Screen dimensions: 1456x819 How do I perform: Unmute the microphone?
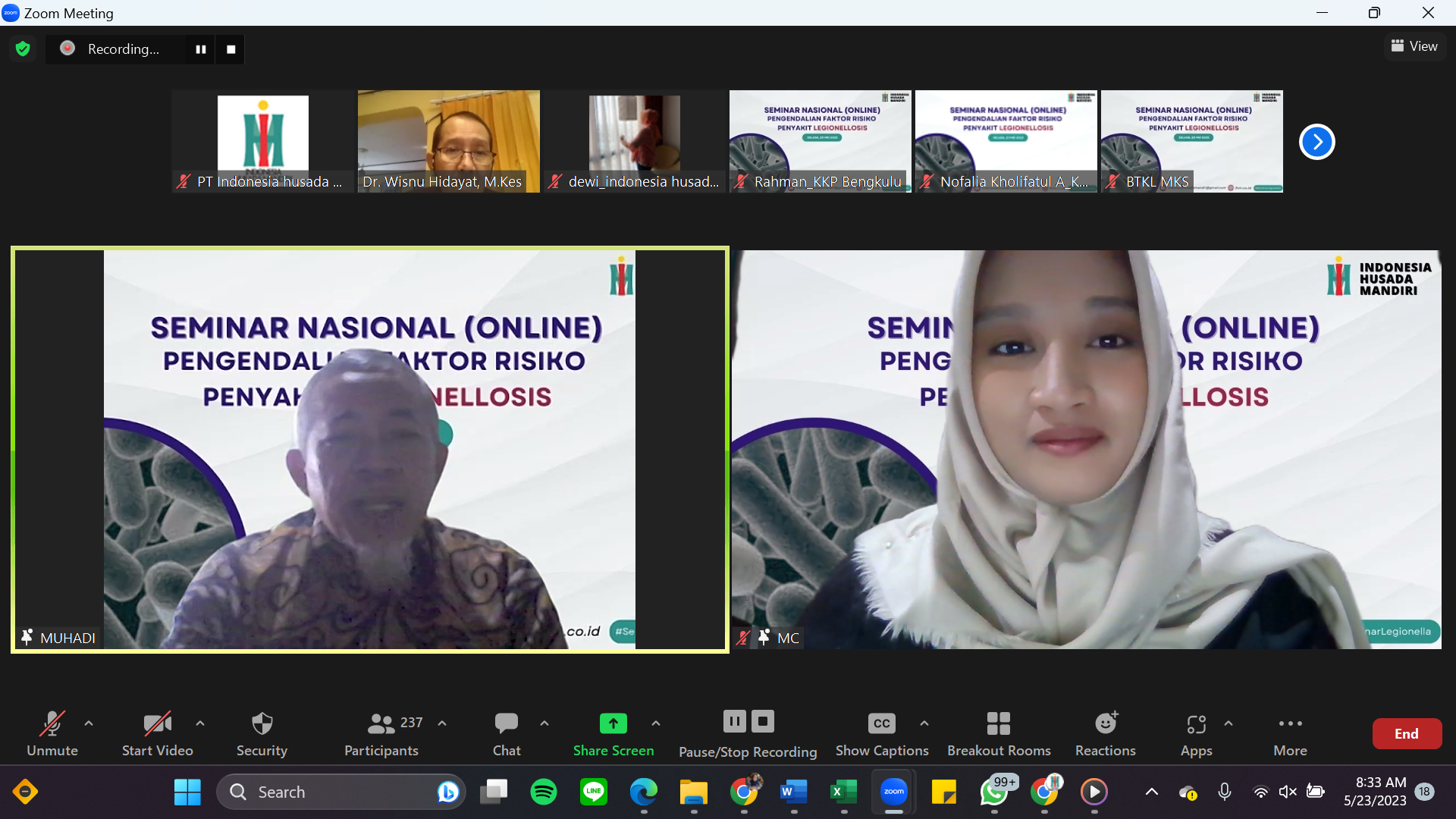point(52,734)
